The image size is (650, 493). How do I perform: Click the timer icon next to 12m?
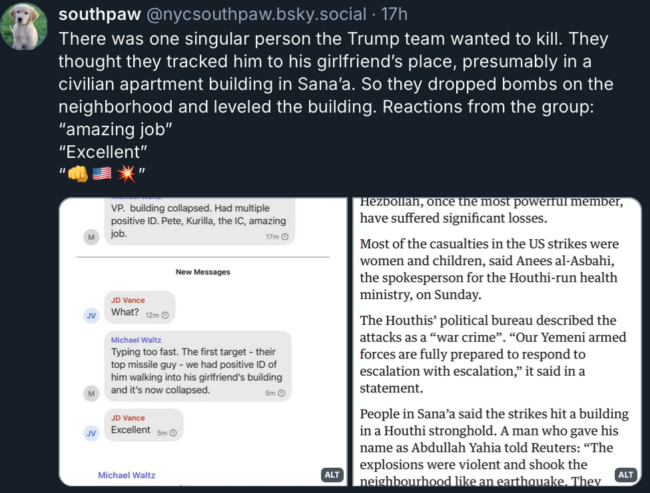(x=165, y=315)
